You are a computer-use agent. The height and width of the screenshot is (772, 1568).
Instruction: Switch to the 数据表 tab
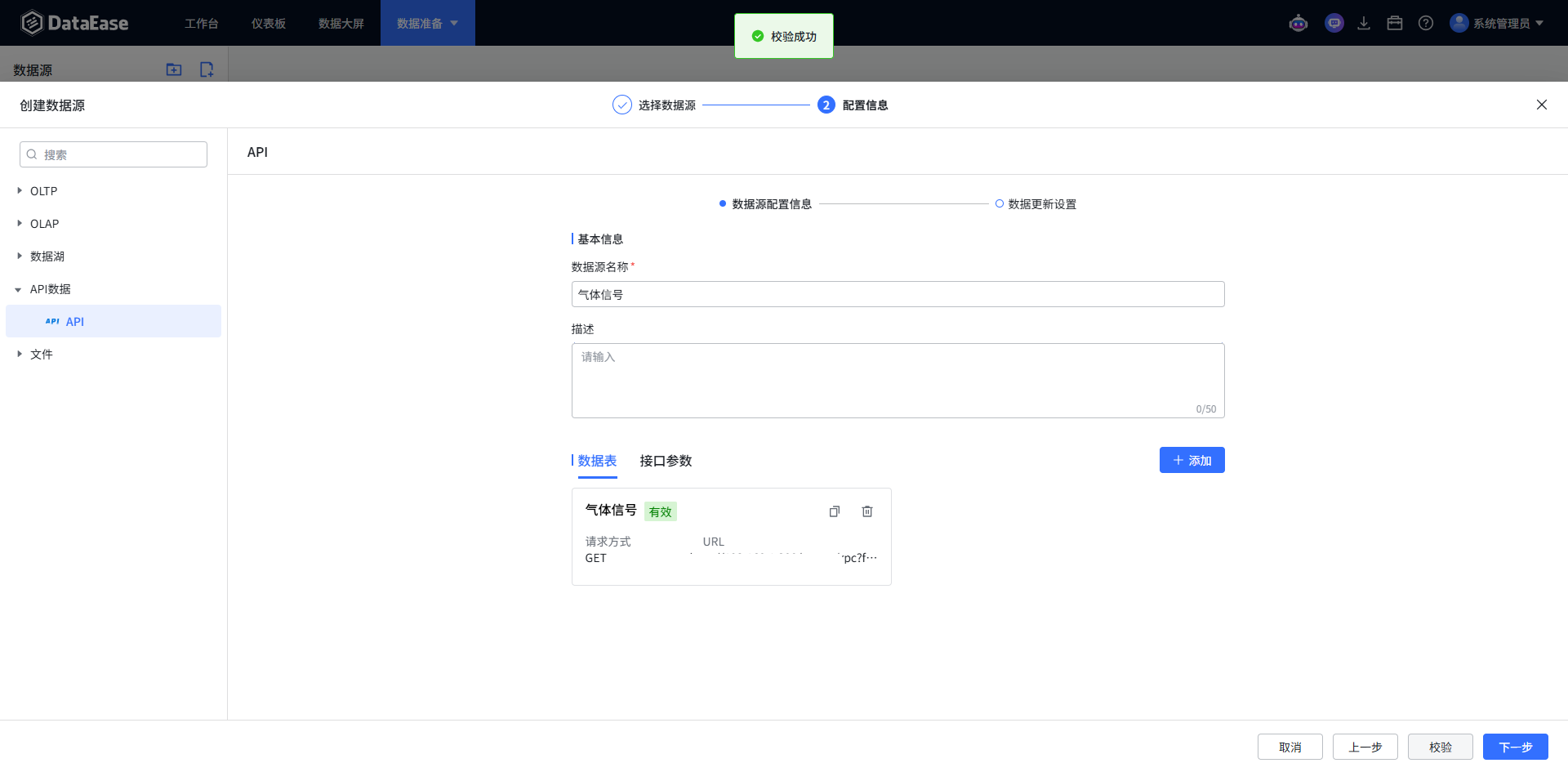point(597,461)
